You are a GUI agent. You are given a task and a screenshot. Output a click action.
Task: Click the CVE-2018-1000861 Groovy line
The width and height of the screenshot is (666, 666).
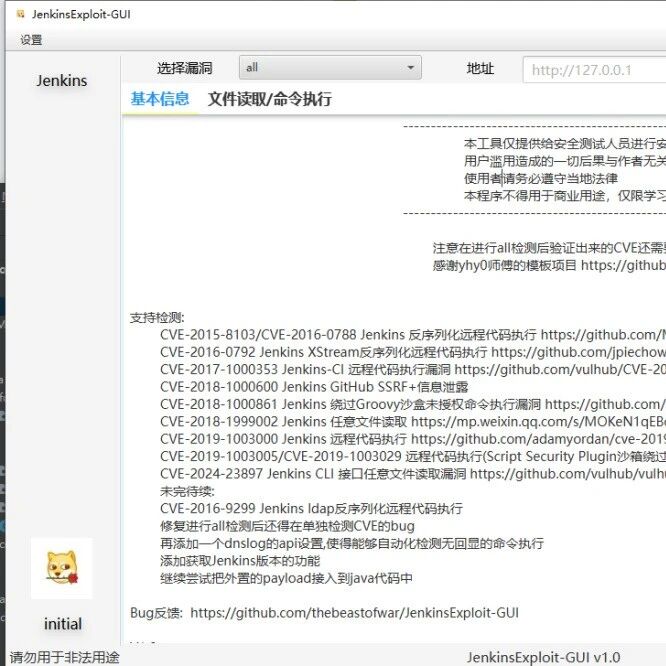[413, 404]
